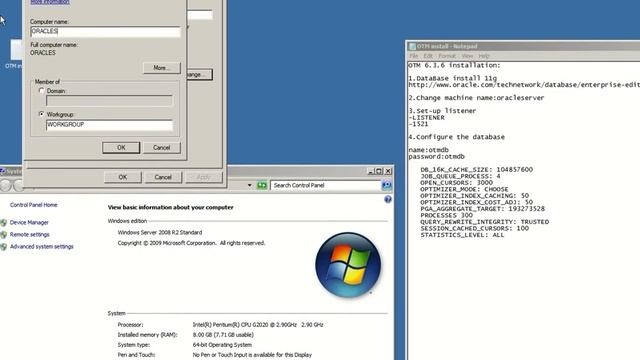Click Cancel below the Workgroup field
The height and width of the screenshot is (360, 640).
[162, 148]
